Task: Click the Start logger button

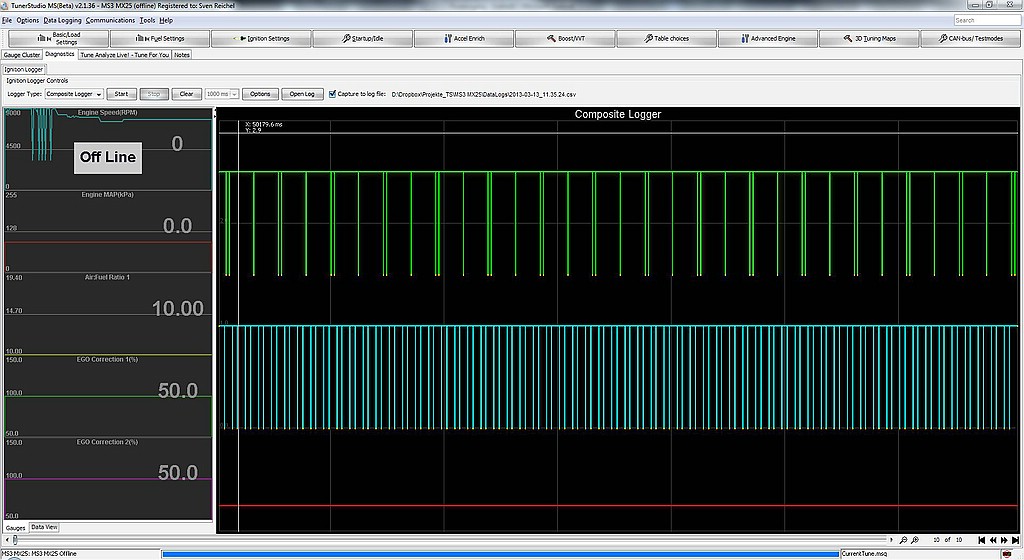Action: [121, 94]
